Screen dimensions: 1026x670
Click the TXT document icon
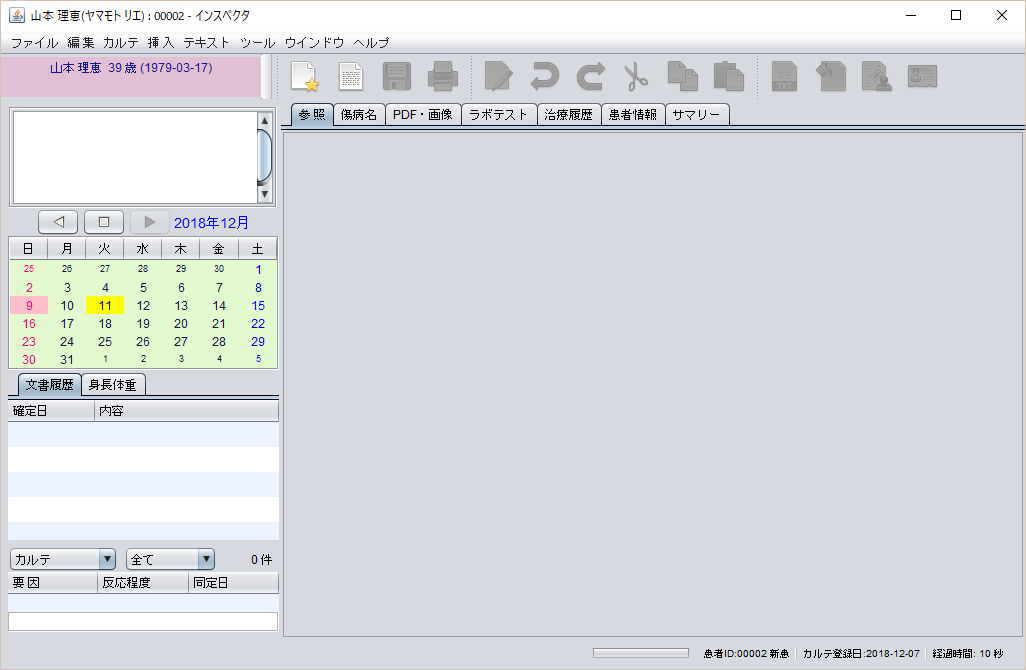click(784, 77)
